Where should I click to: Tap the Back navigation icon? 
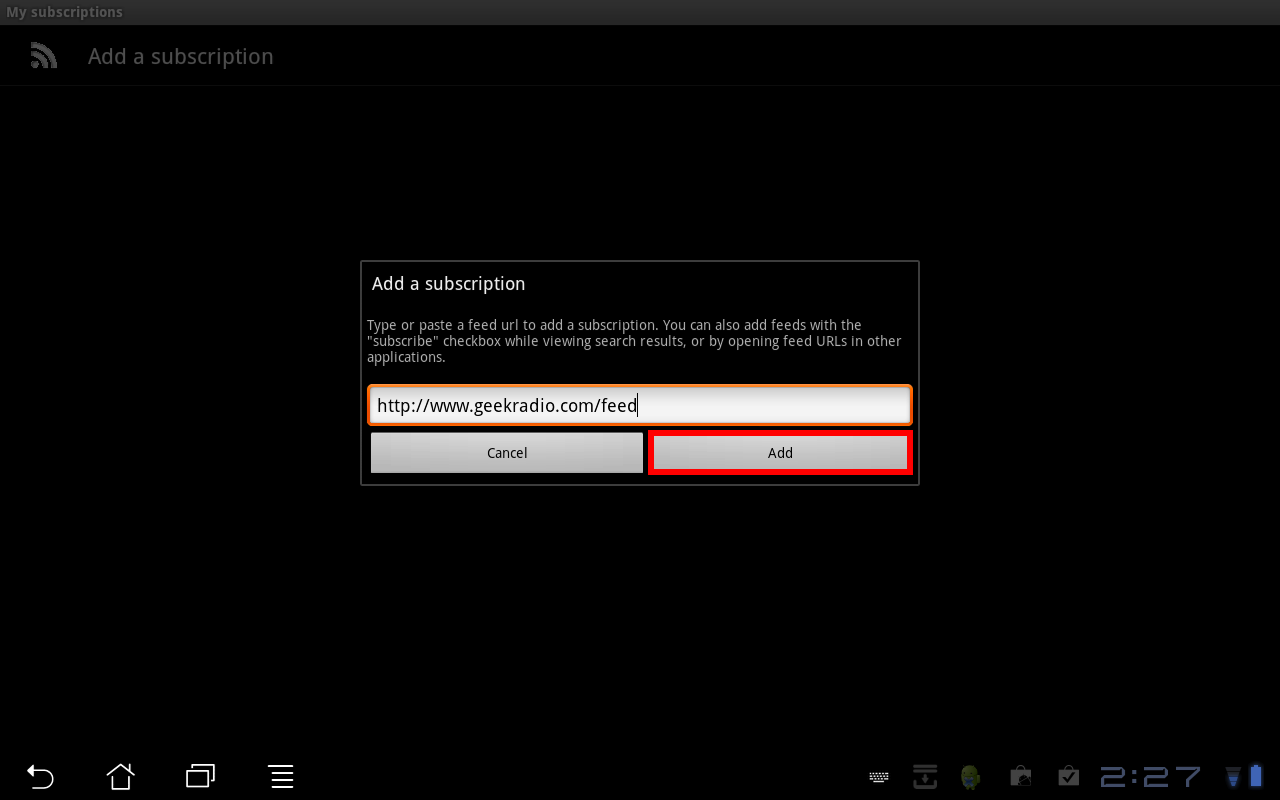(40, 776)
